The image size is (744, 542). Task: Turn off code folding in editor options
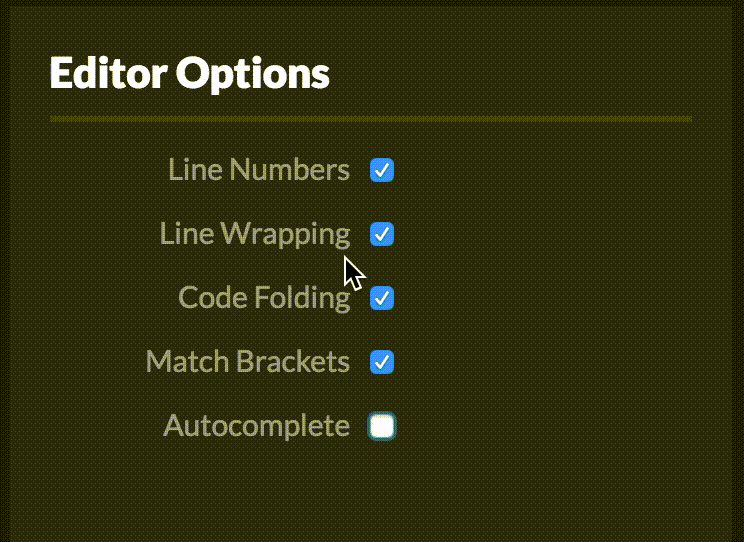[x=382, y=298]
